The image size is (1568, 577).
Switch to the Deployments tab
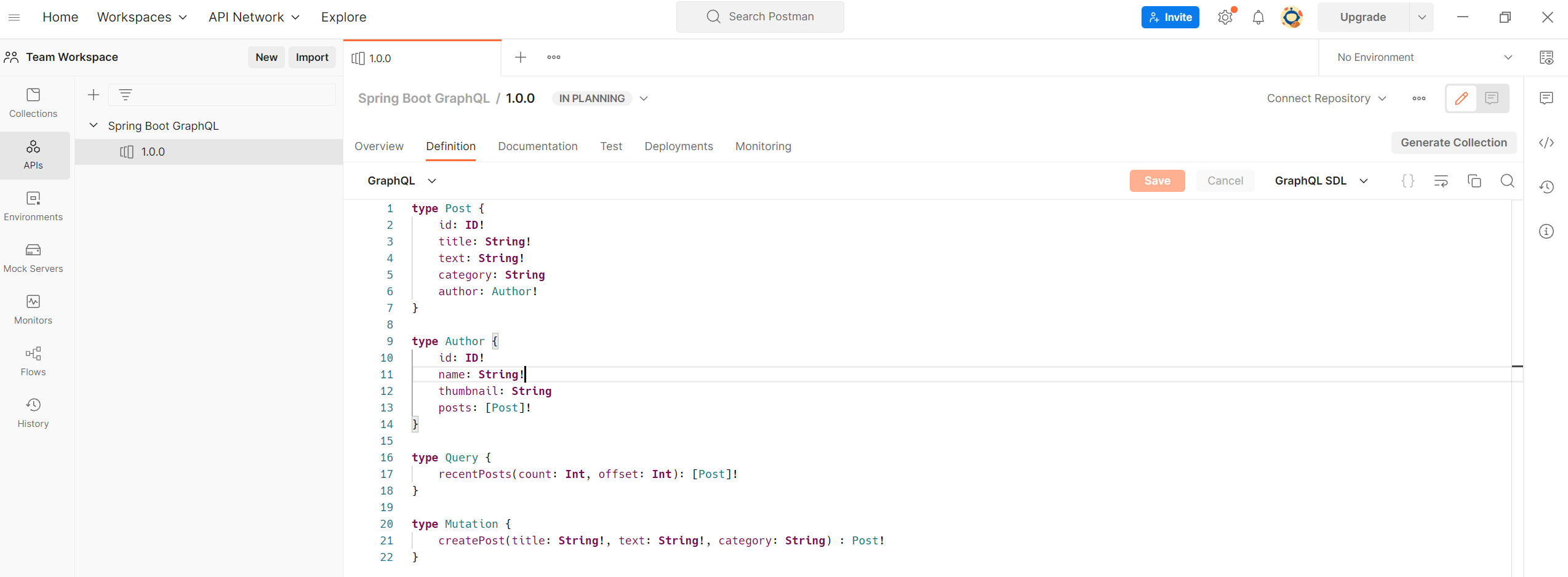pyautogui.click(x=679, y=146)
